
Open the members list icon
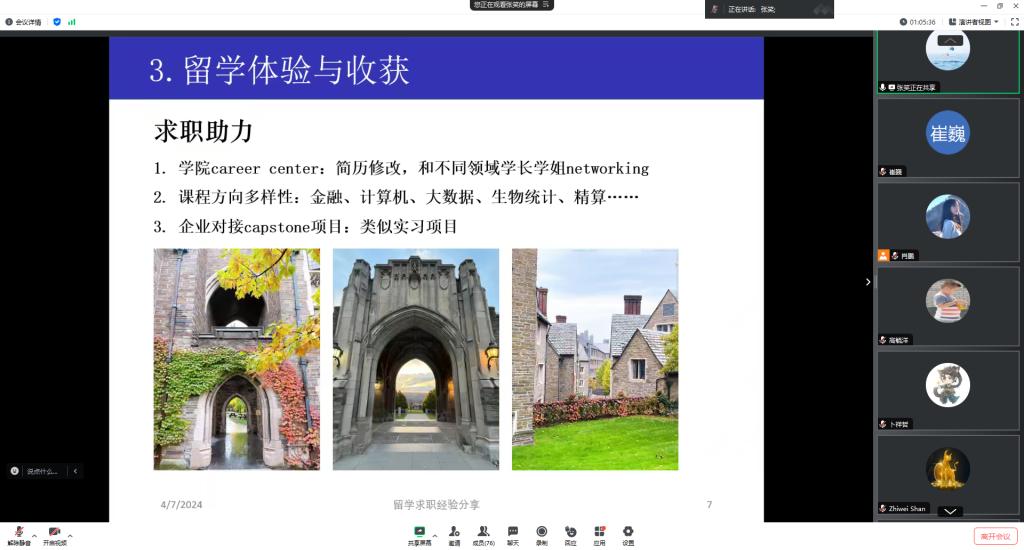483,532
